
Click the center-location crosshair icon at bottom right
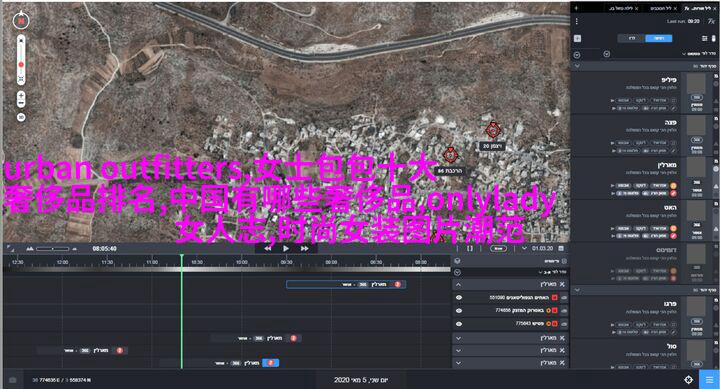coord(688,379)
